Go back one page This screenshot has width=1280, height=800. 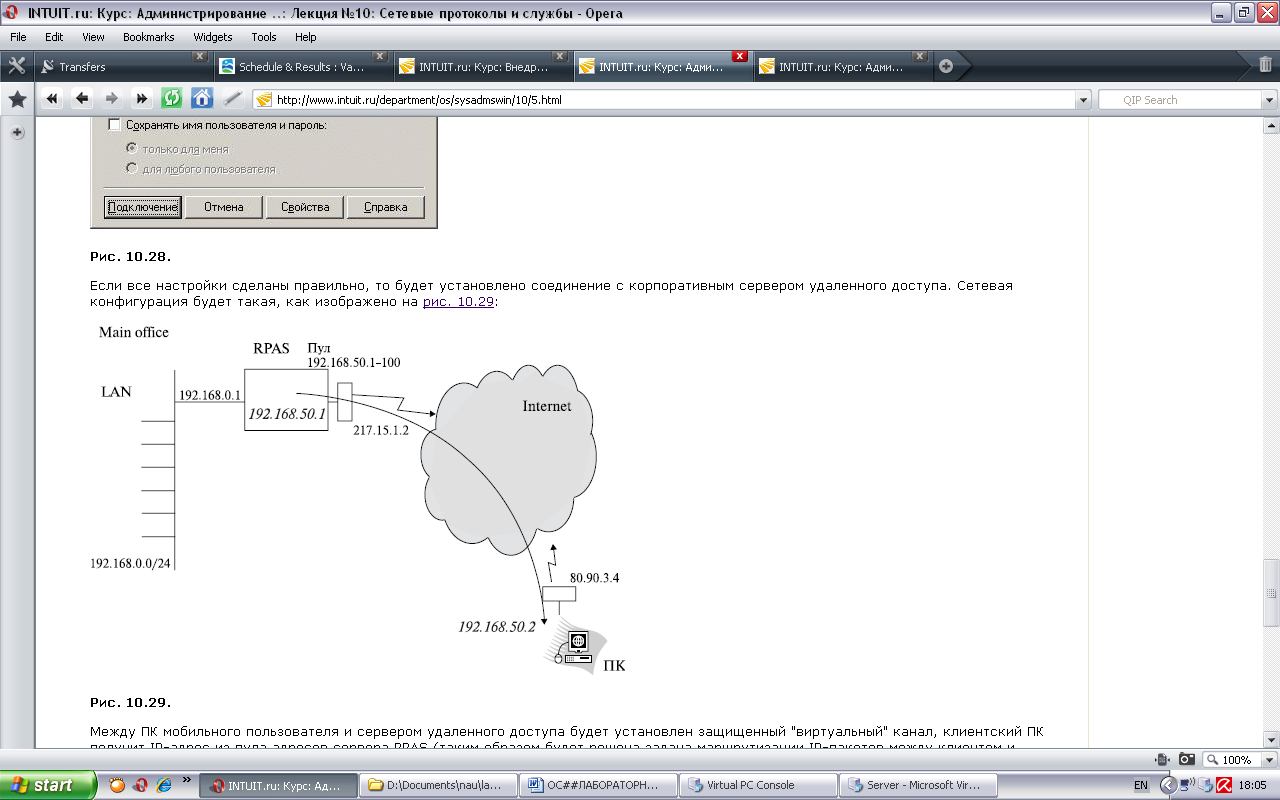(82, 99)
